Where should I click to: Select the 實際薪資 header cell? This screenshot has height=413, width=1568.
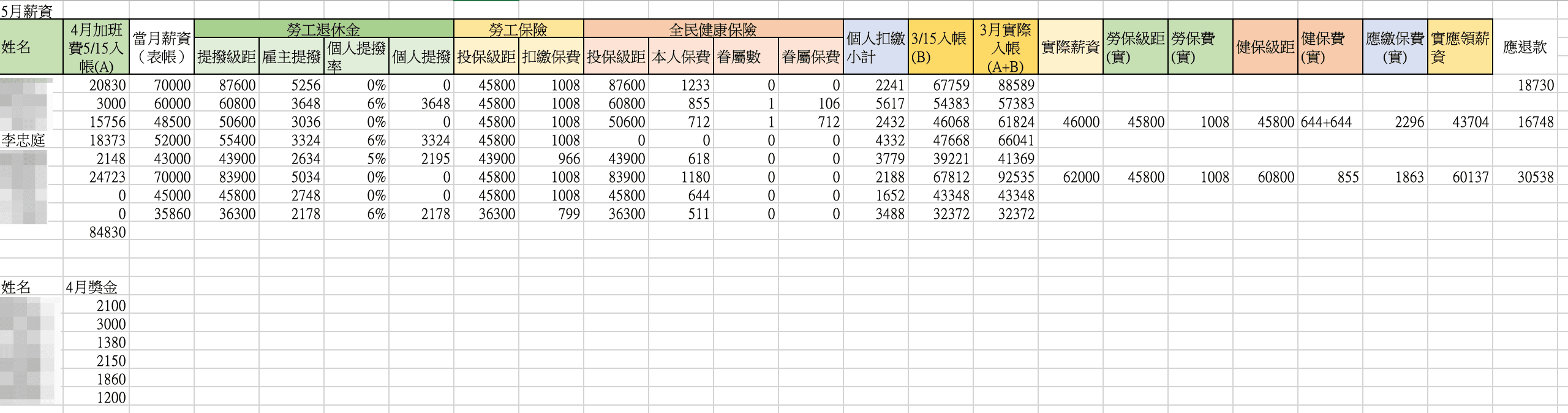pyautogui.click(x=1071, y=47)
